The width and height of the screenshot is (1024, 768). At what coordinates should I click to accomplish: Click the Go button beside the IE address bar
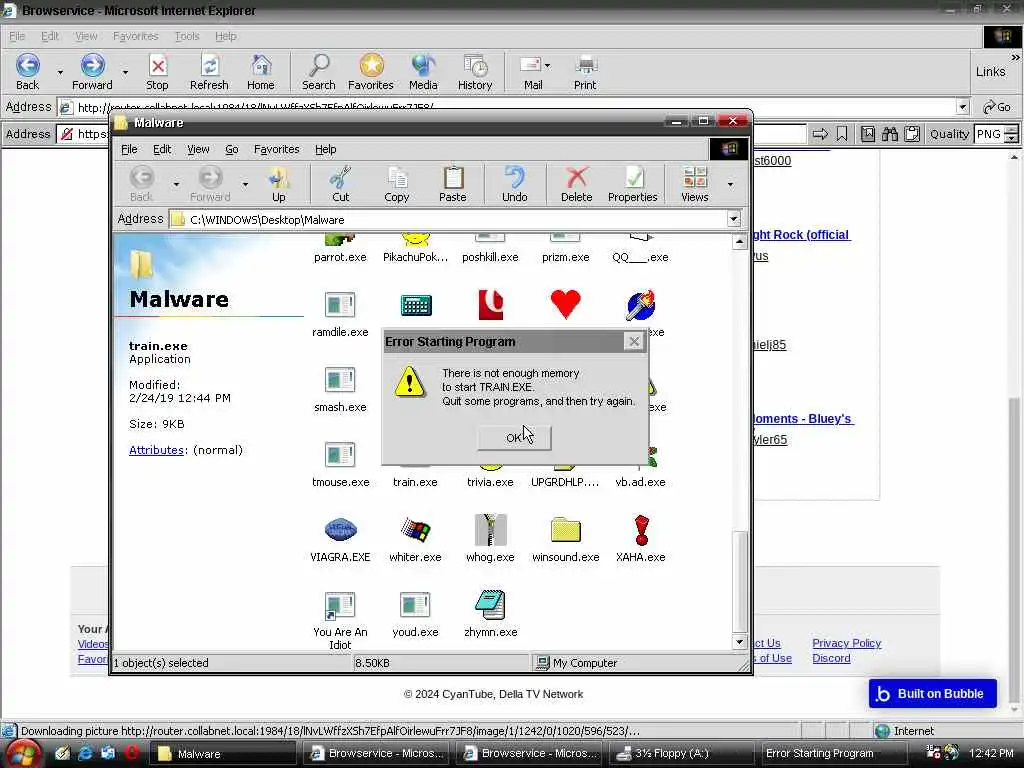[997, 107]
